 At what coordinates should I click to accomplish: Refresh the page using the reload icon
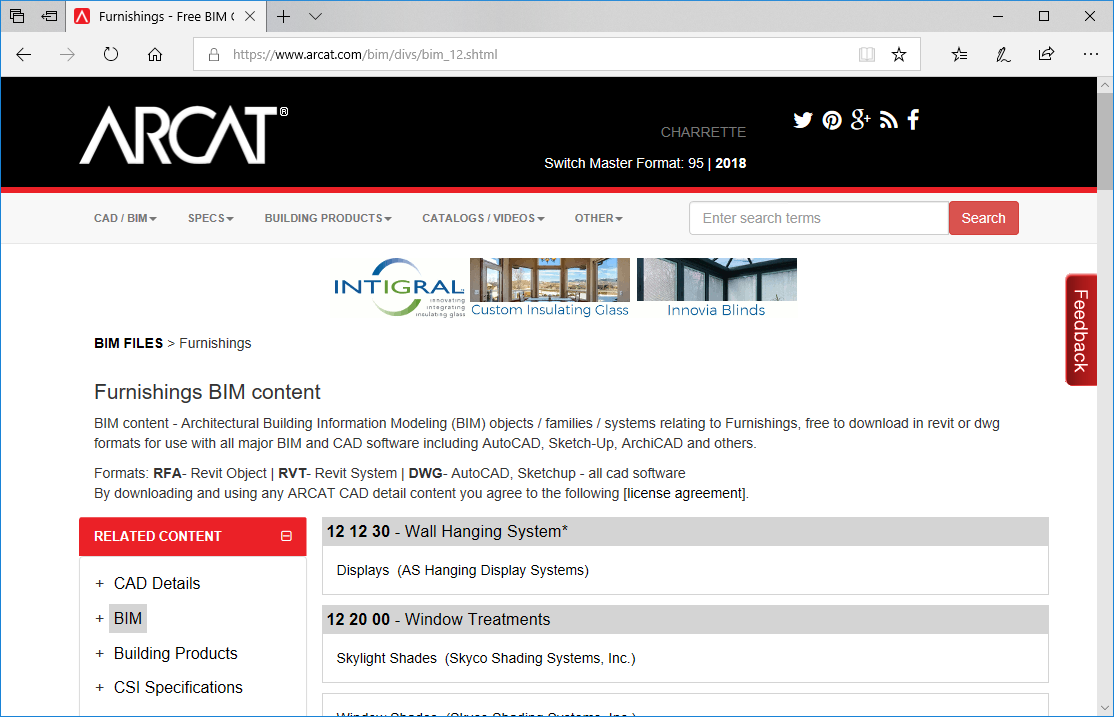[x=110, y=54]
